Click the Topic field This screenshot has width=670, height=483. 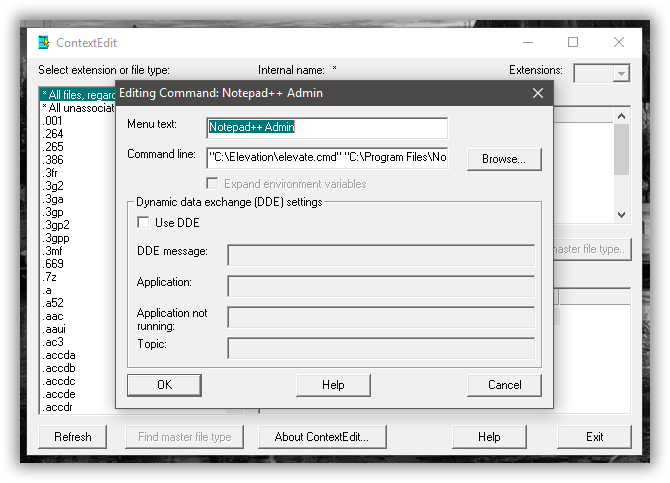381,348
